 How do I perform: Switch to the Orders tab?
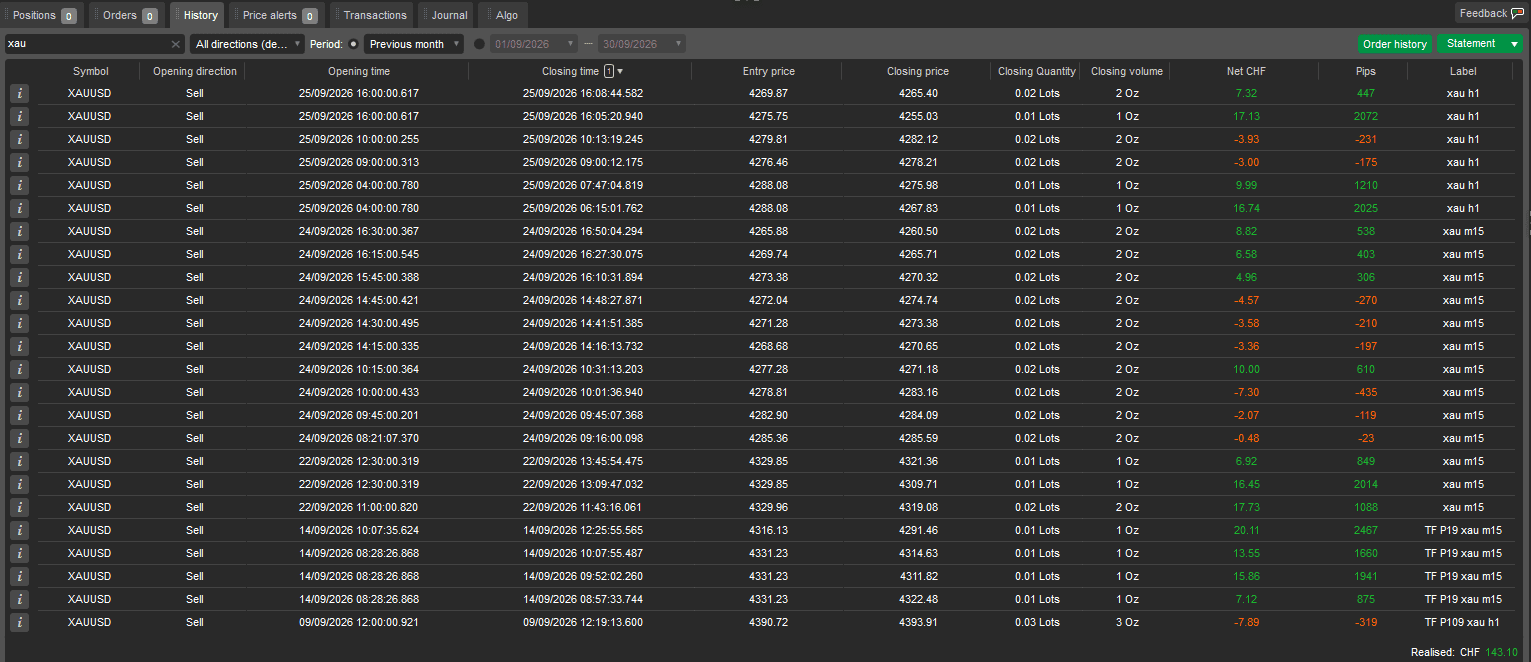[x=126, y=15]
